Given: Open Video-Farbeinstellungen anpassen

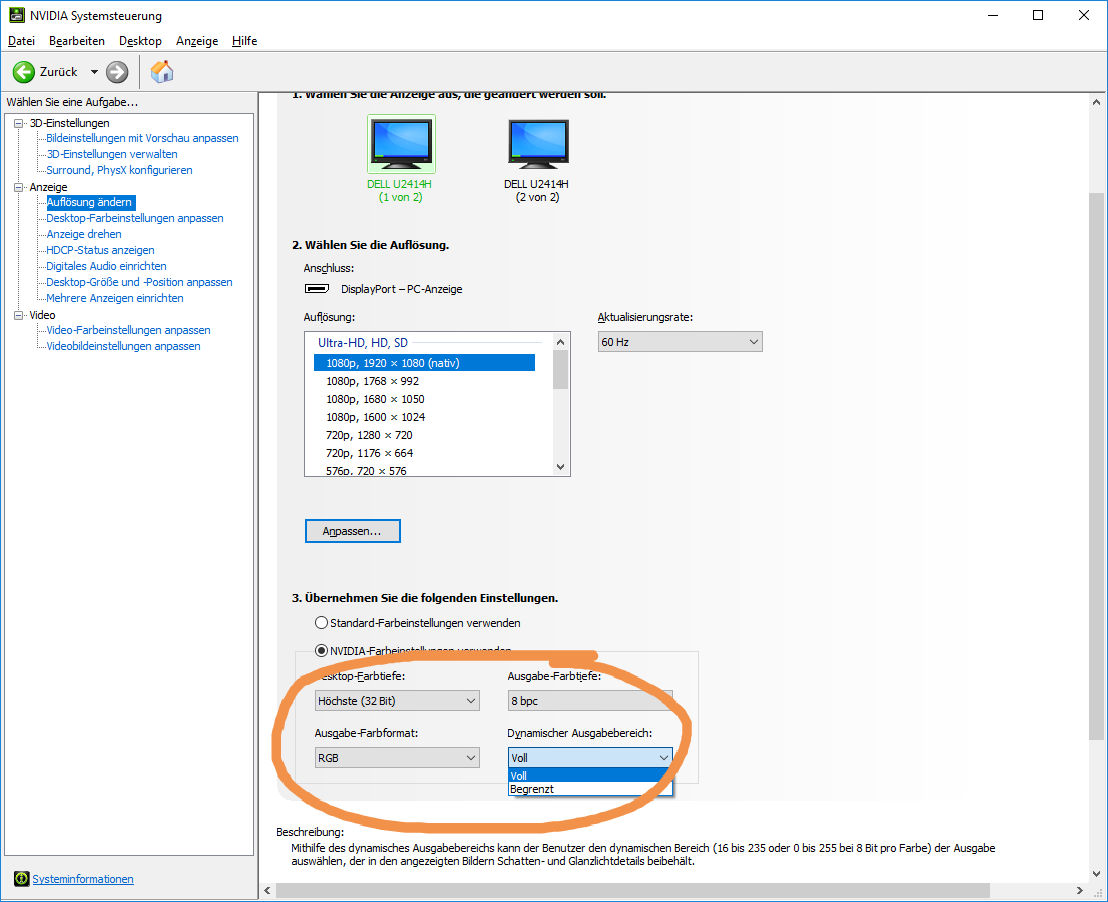Looking at the screenshot, I should (128, 330).
